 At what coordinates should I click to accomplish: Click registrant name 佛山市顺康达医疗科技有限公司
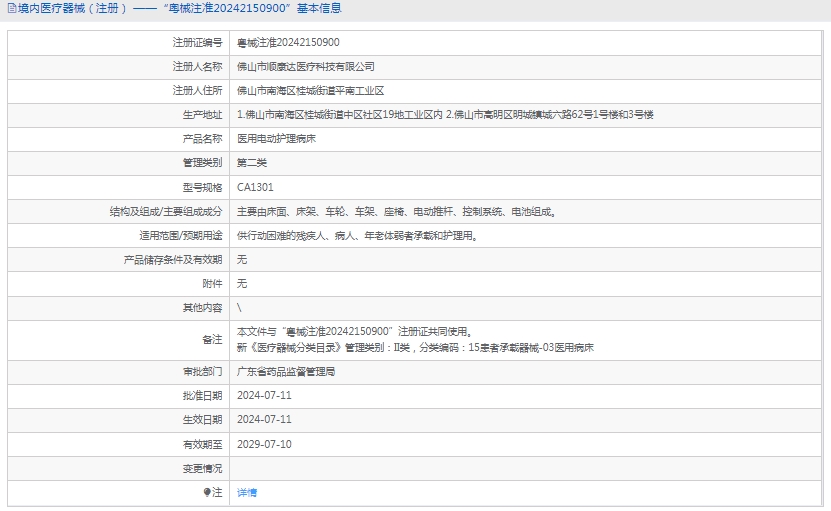point(305,66)
